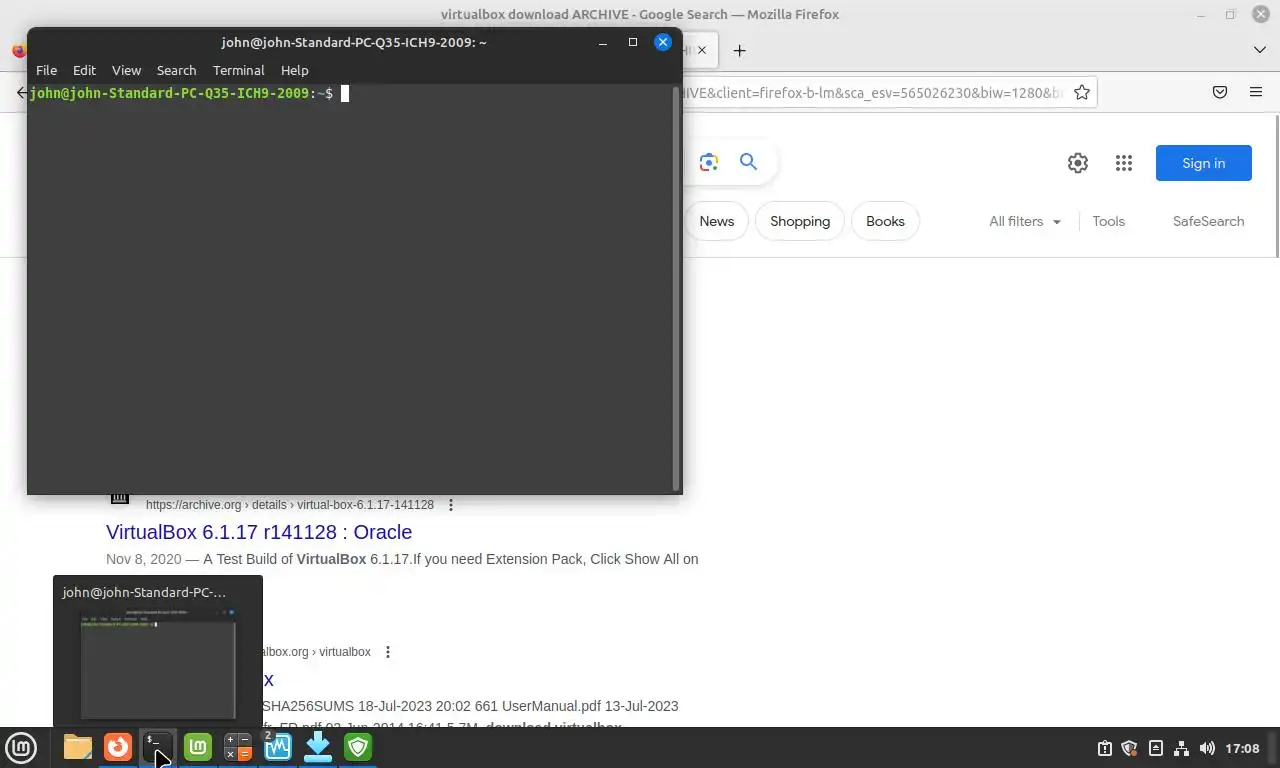Close the terminal window
The height and width of the screenshot is (768, 1280).
point(662,42)
